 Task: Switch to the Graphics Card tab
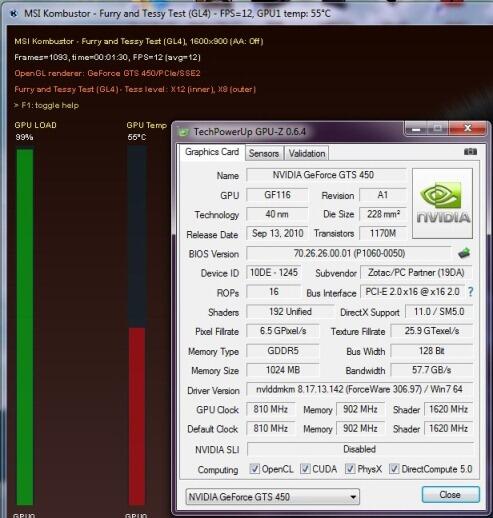point(212,152)
